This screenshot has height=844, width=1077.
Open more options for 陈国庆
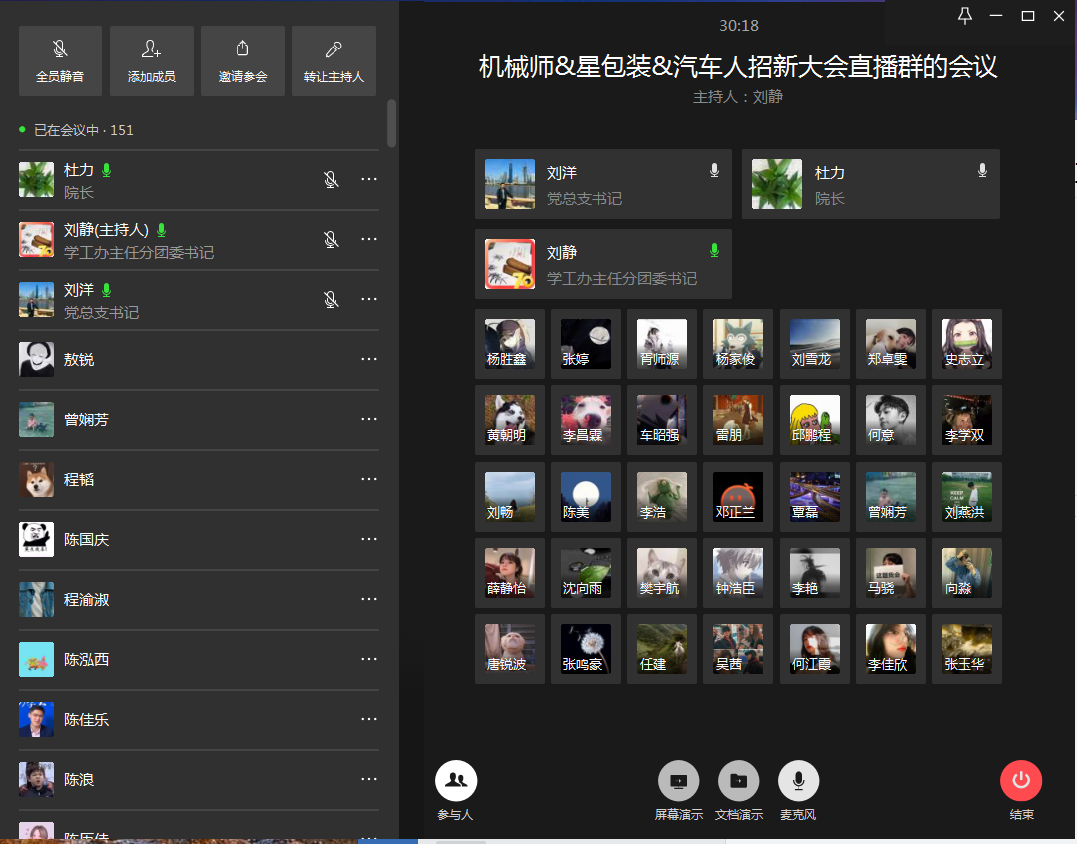[x=369, y=539]
